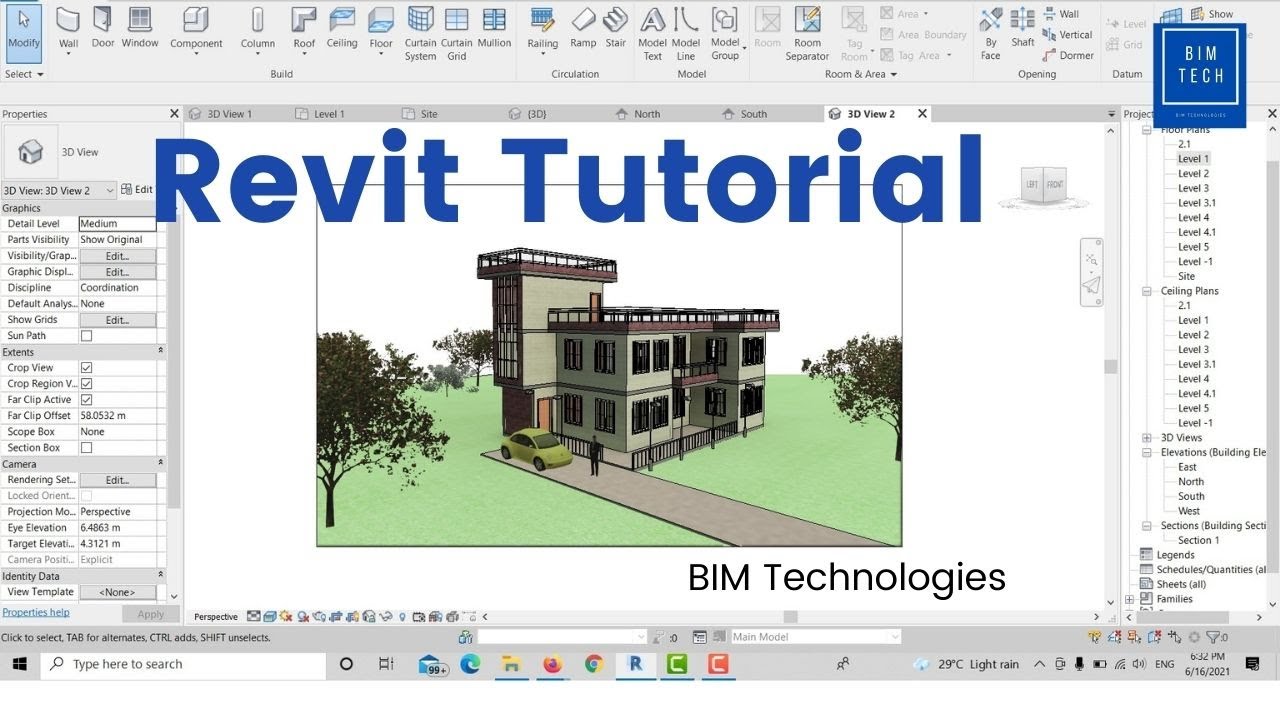
Task: Toggle the Sun Path checkbox
Action: tap(86, 336)
